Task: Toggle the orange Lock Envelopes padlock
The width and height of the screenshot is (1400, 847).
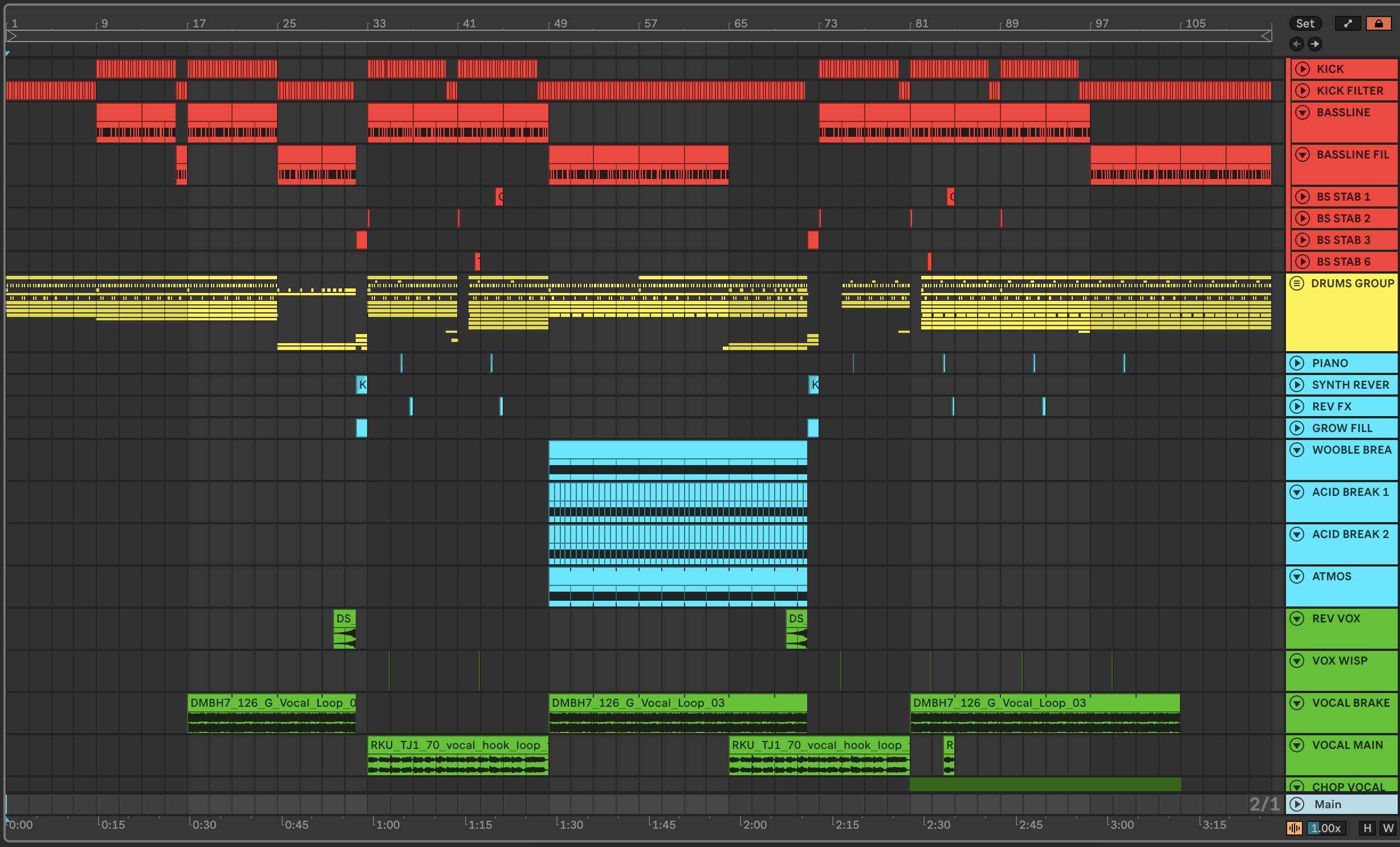Action: pos(1378,23)
